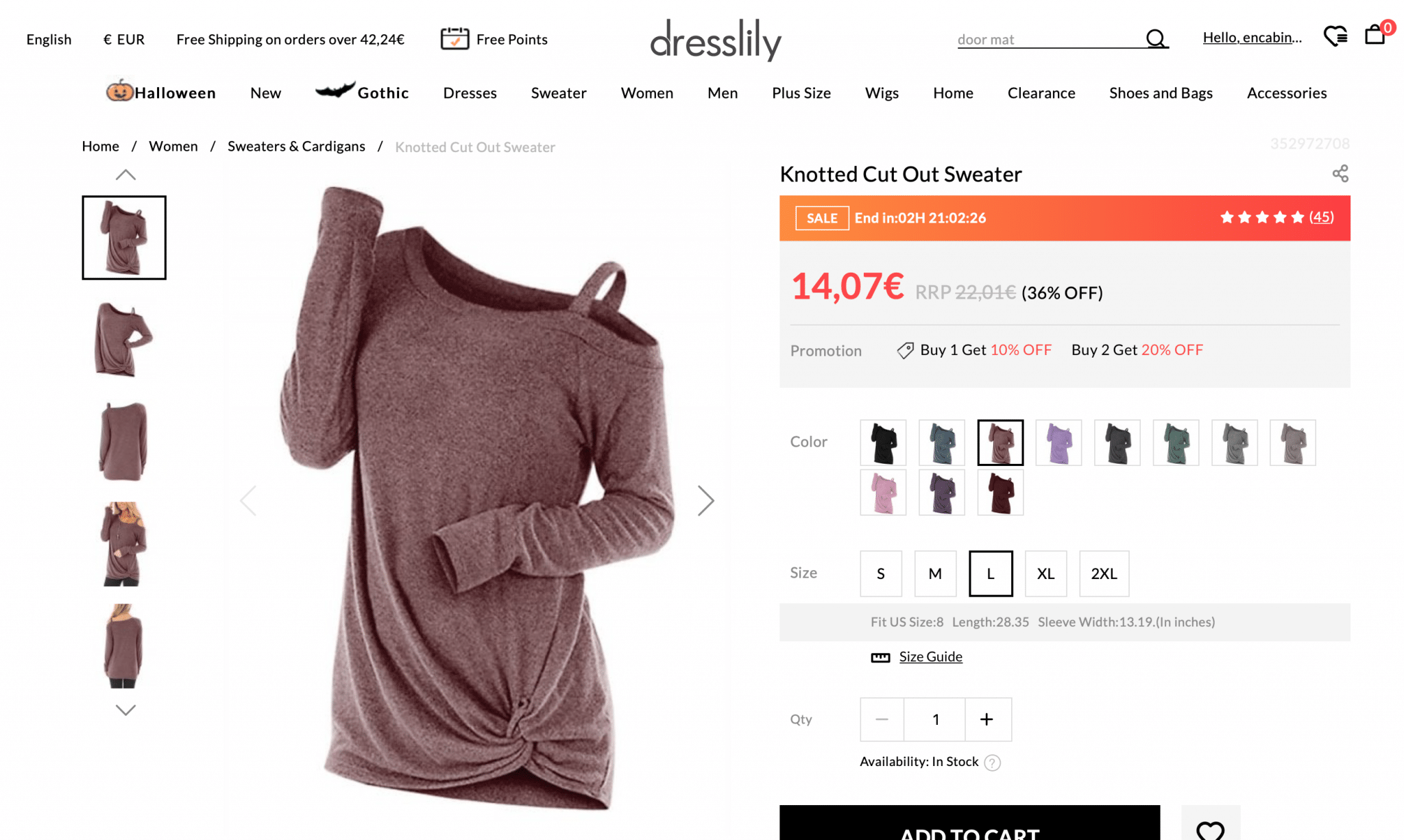Show next product image with right arrow
The image size is (1404, 840).
pos(705,501)
